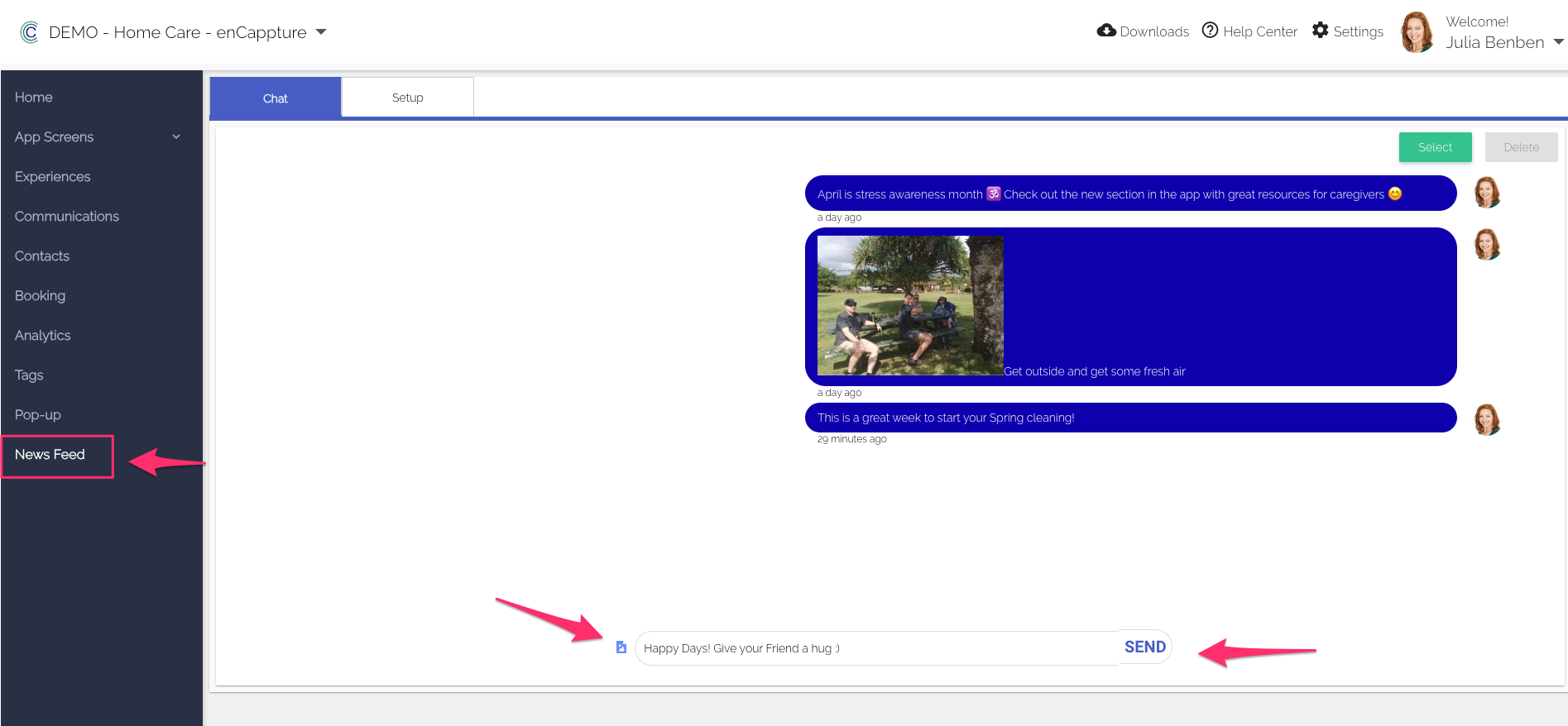1568x726 pixels.
Task: Open the Settings link
Action: tap(1358, 31)
